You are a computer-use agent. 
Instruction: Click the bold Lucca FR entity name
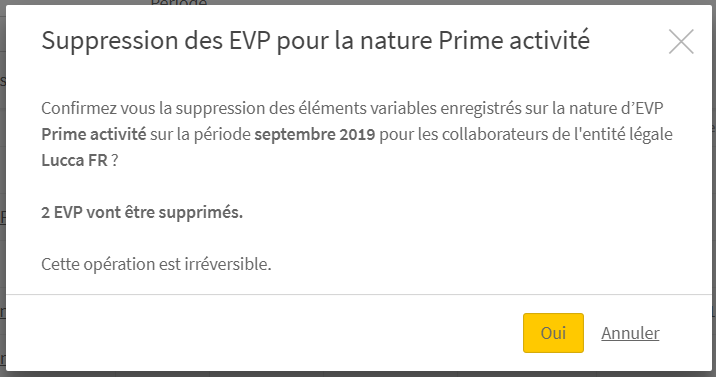pos(74,160)
